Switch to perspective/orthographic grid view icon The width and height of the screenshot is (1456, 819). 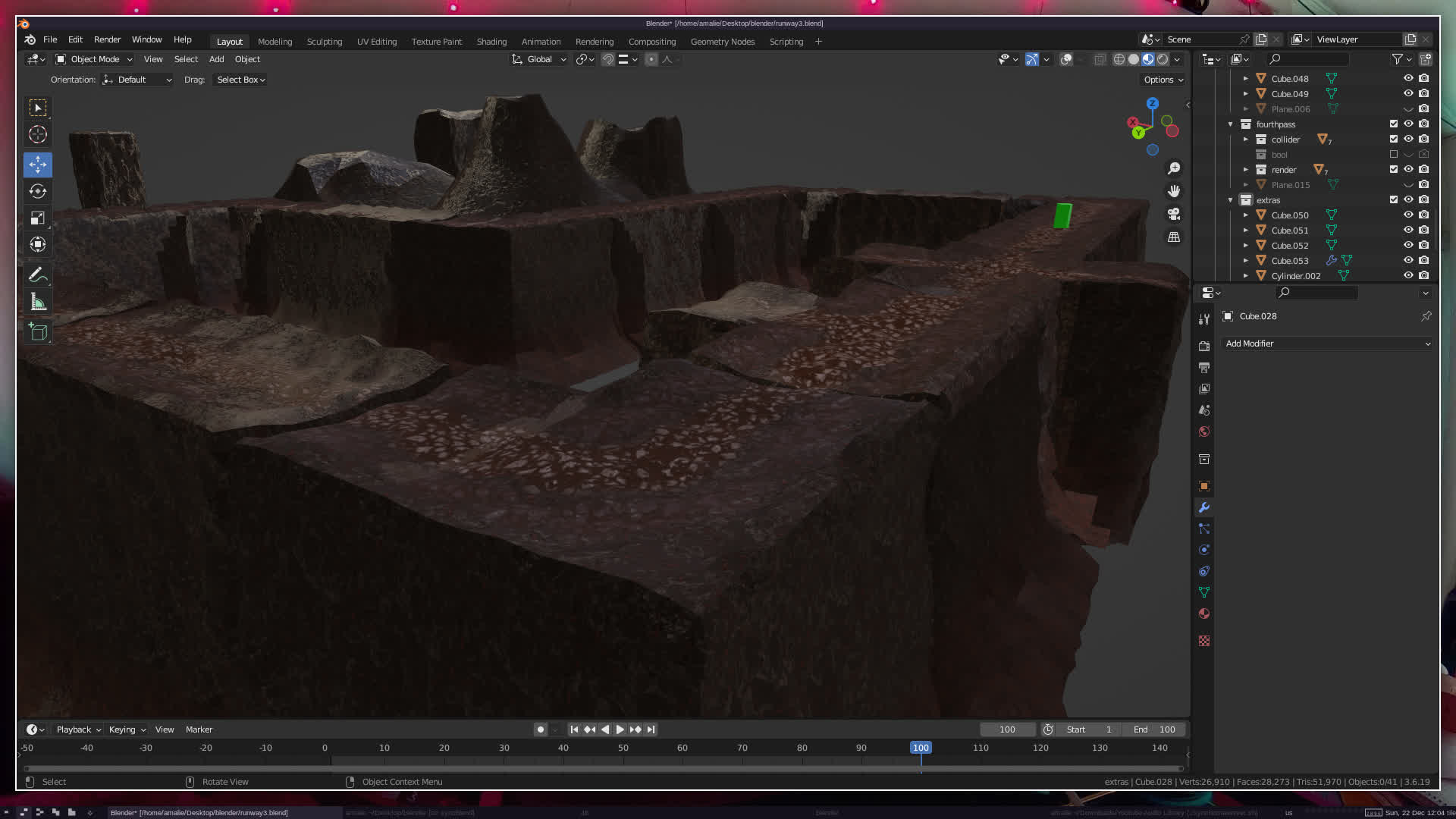coord(1174,237)
